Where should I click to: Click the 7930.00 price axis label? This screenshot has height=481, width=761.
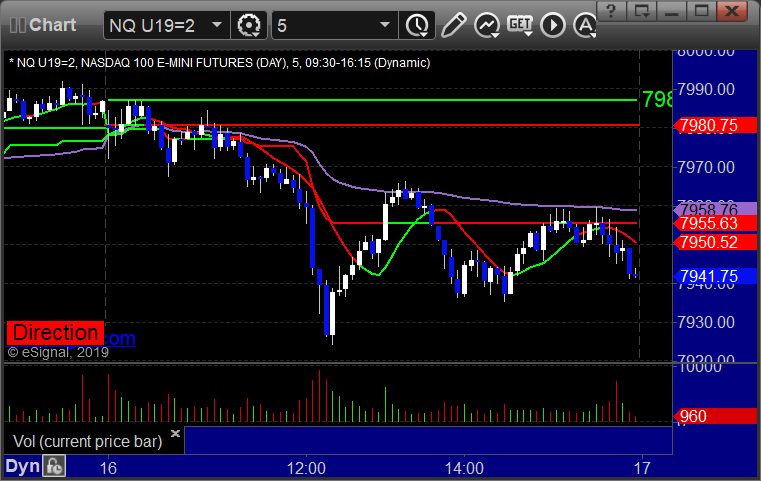tap(706, 322)
